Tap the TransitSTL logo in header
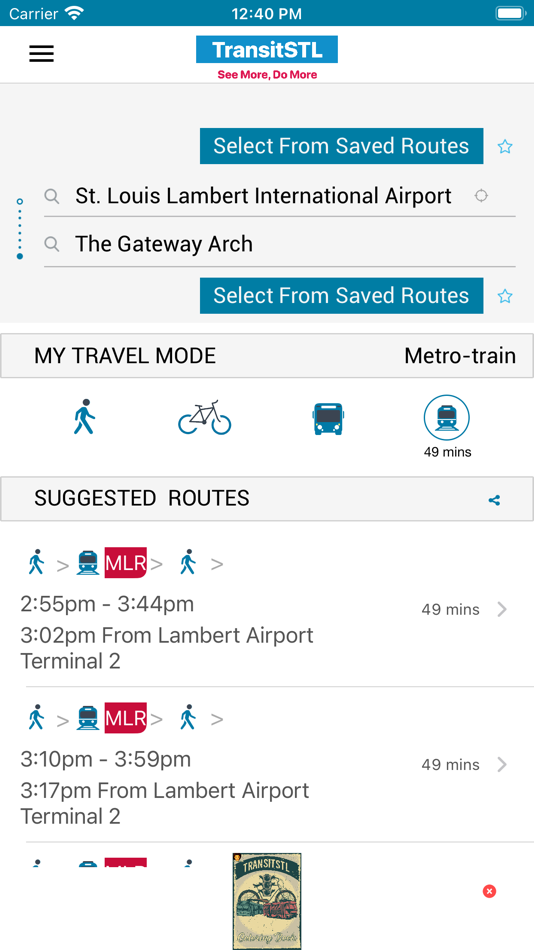 [267, 58]
